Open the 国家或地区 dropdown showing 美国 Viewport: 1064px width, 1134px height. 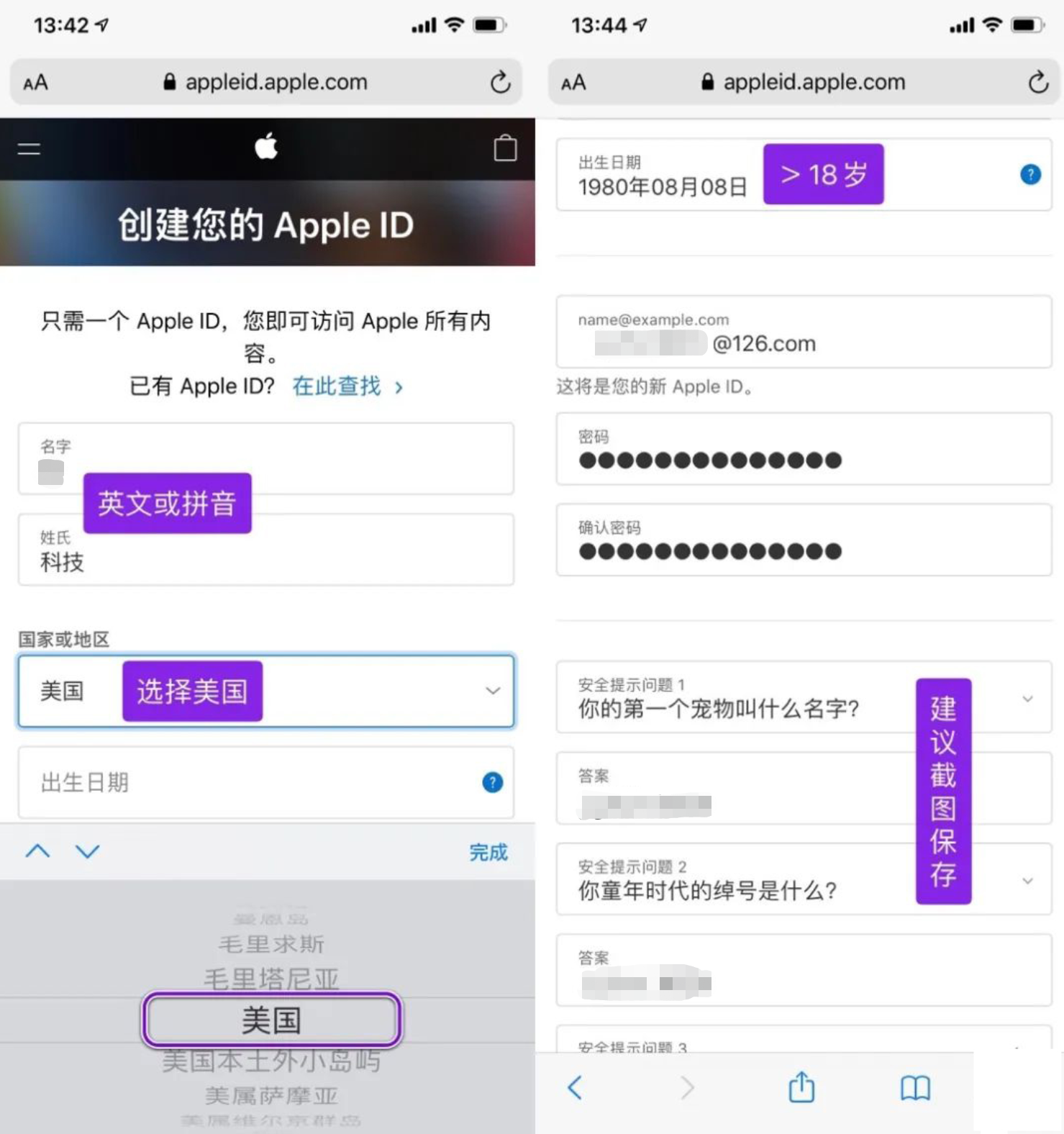(x=266, y=691)
